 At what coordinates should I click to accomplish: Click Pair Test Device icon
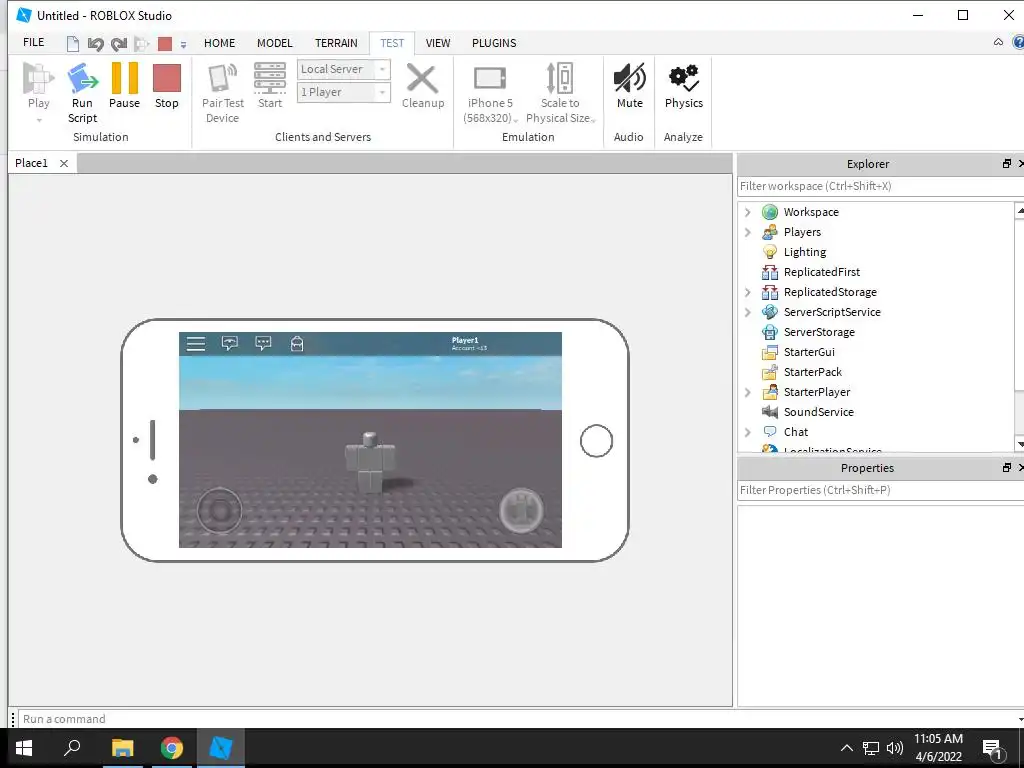point(222,78)
